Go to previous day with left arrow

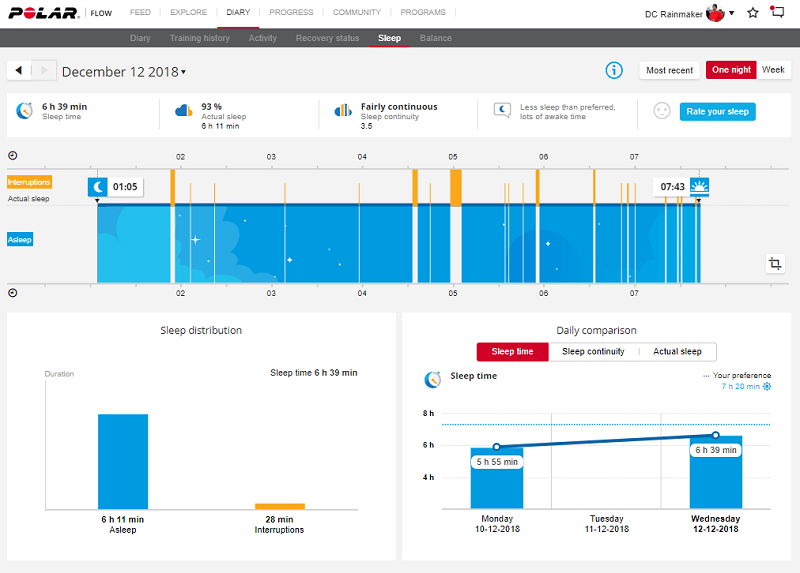tap(19, 71)
